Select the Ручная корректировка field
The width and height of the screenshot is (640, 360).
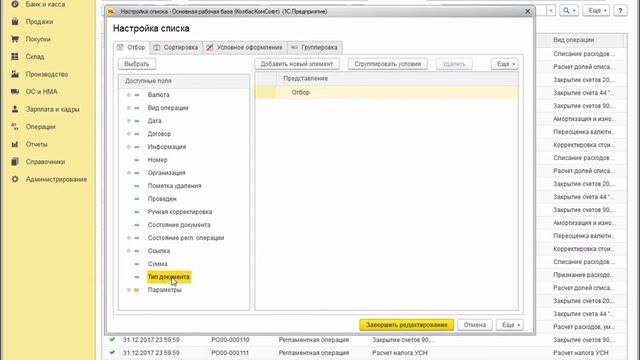coord(180,212)
